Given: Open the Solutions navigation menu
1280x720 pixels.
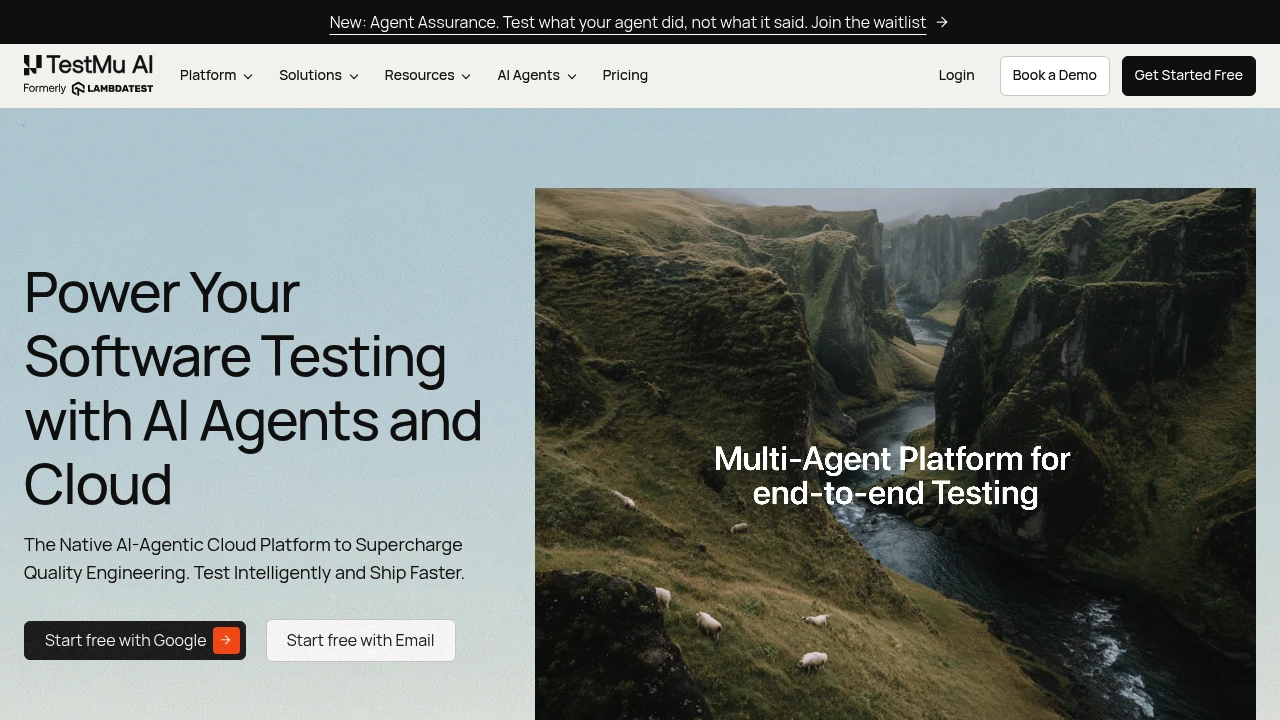Looking at the screenshot, I should coord(319,75).
